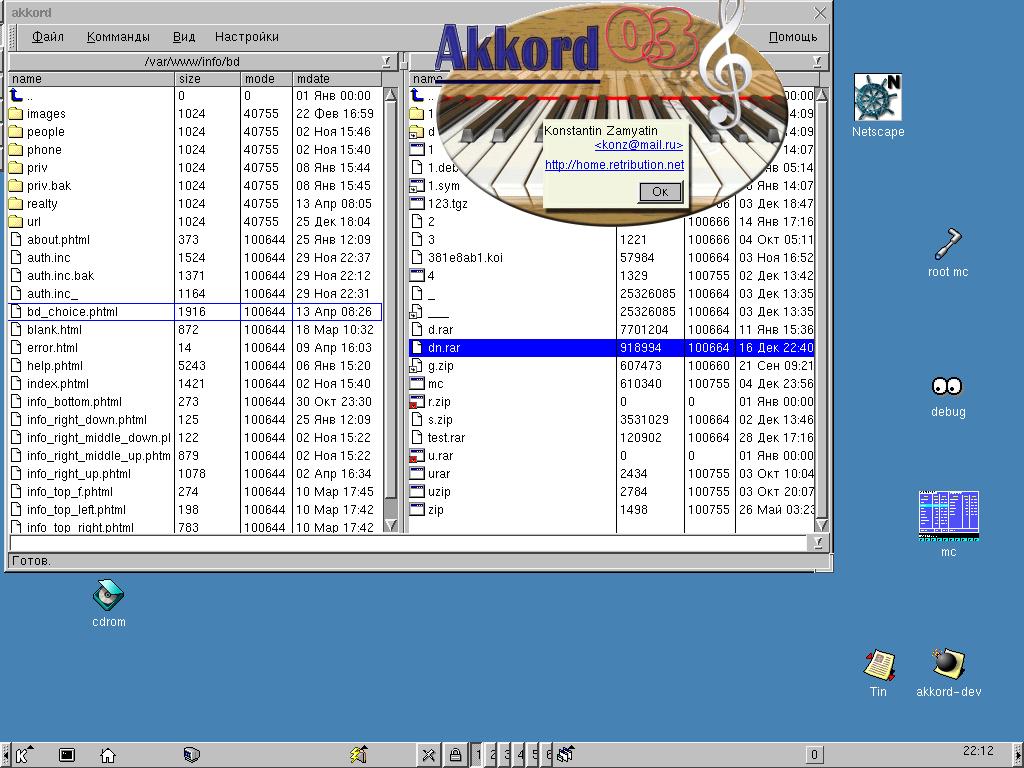The image size is (1024, 768).
Task: Click the left panel scrollbar thumb
Action: click(x=391, y=301)
